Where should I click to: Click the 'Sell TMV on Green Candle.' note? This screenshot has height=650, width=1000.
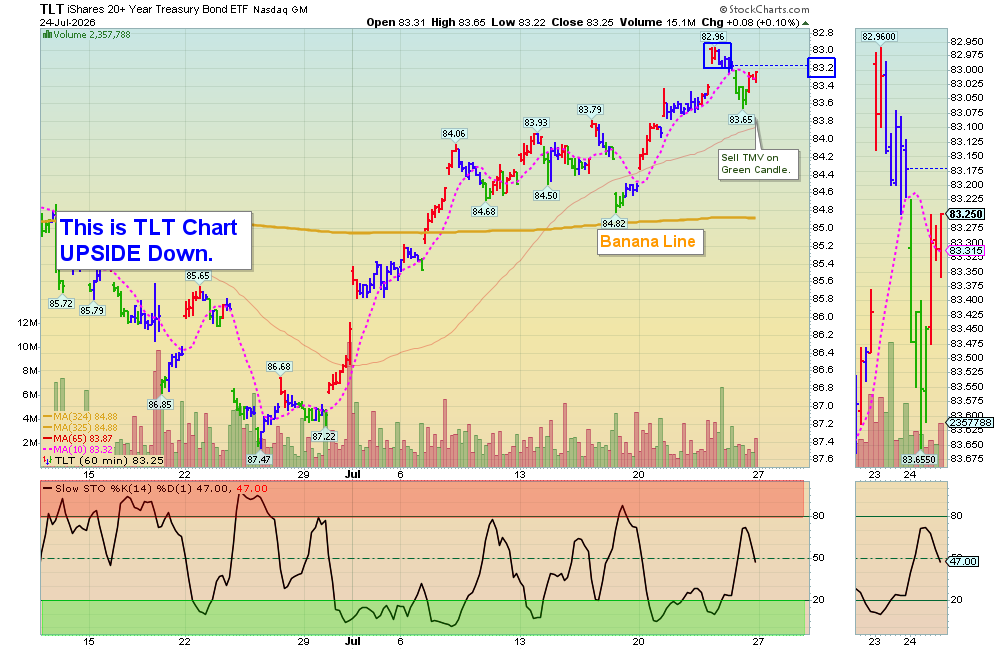pos(758,164)
